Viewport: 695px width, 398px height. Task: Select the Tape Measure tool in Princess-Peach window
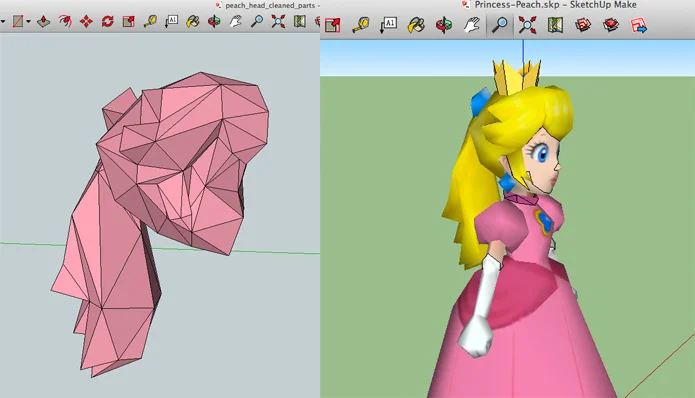[x=361, y=25]
